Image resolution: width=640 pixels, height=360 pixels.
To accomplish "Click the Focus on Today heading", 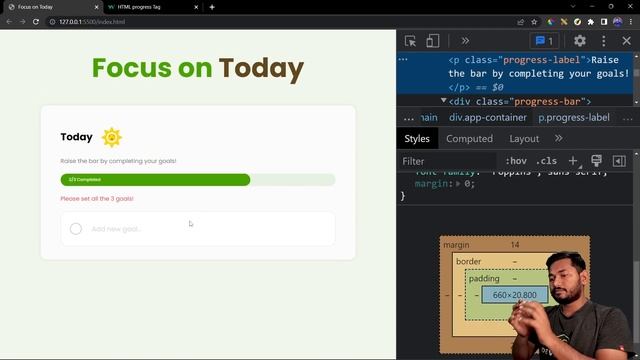I will [x=198, y=68].
